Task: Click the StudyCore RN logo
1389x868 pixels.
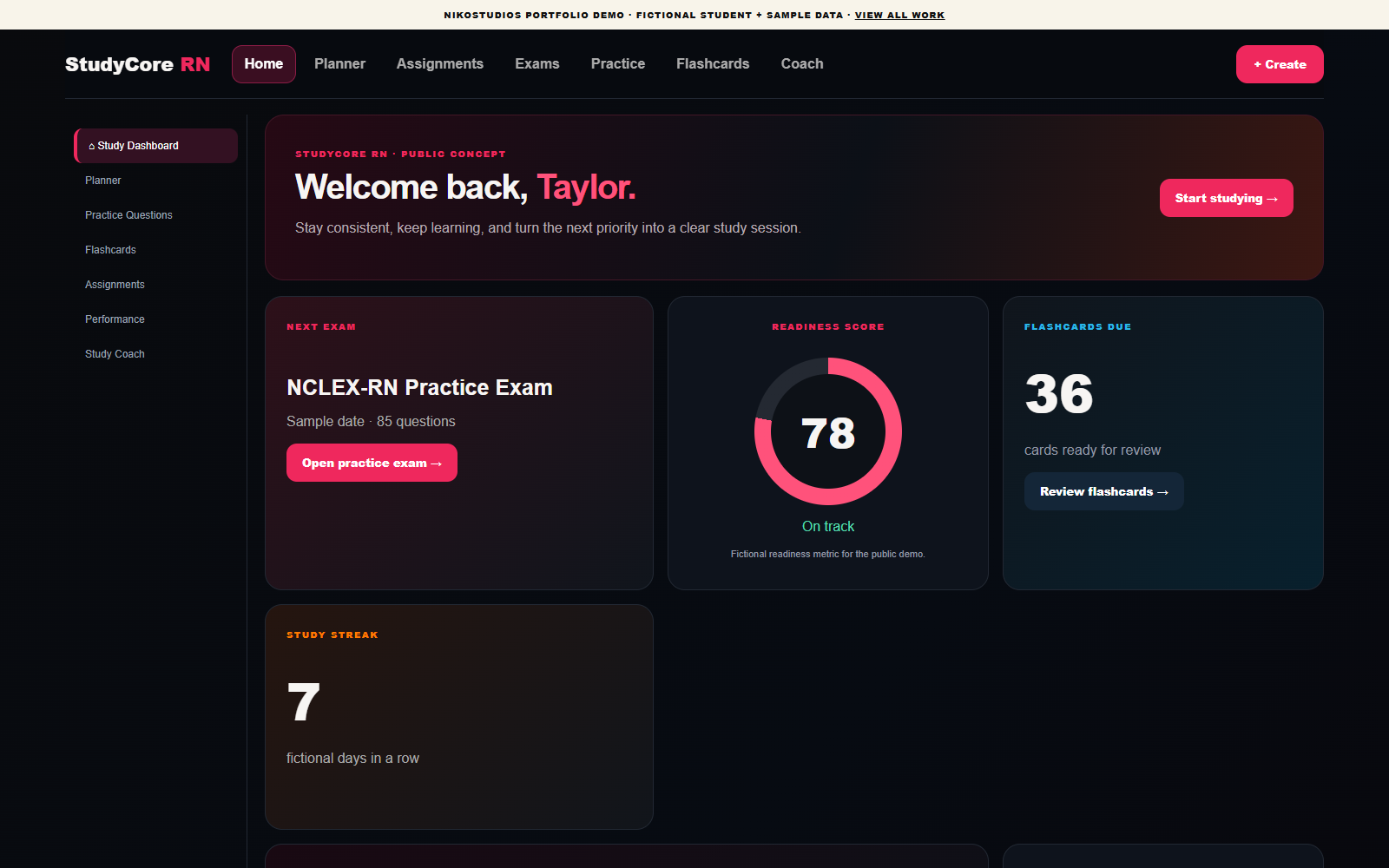Action: point(138,64)
